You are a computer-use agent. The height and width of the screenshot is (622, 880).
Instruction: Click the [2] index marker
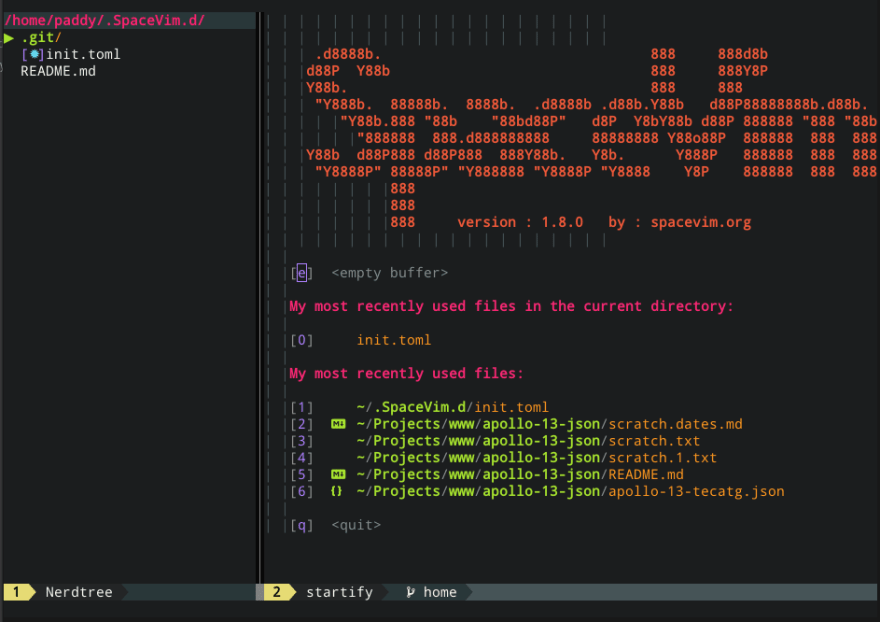[301, 424]
